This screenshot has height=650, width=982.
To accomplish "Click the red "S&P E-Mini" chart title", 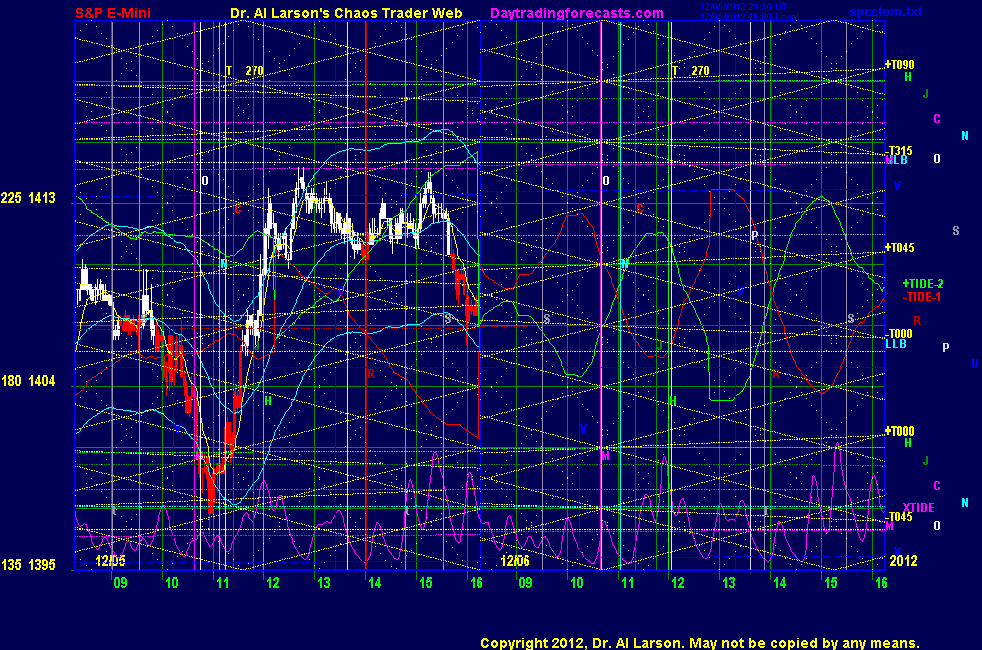I will click(113, 13).
